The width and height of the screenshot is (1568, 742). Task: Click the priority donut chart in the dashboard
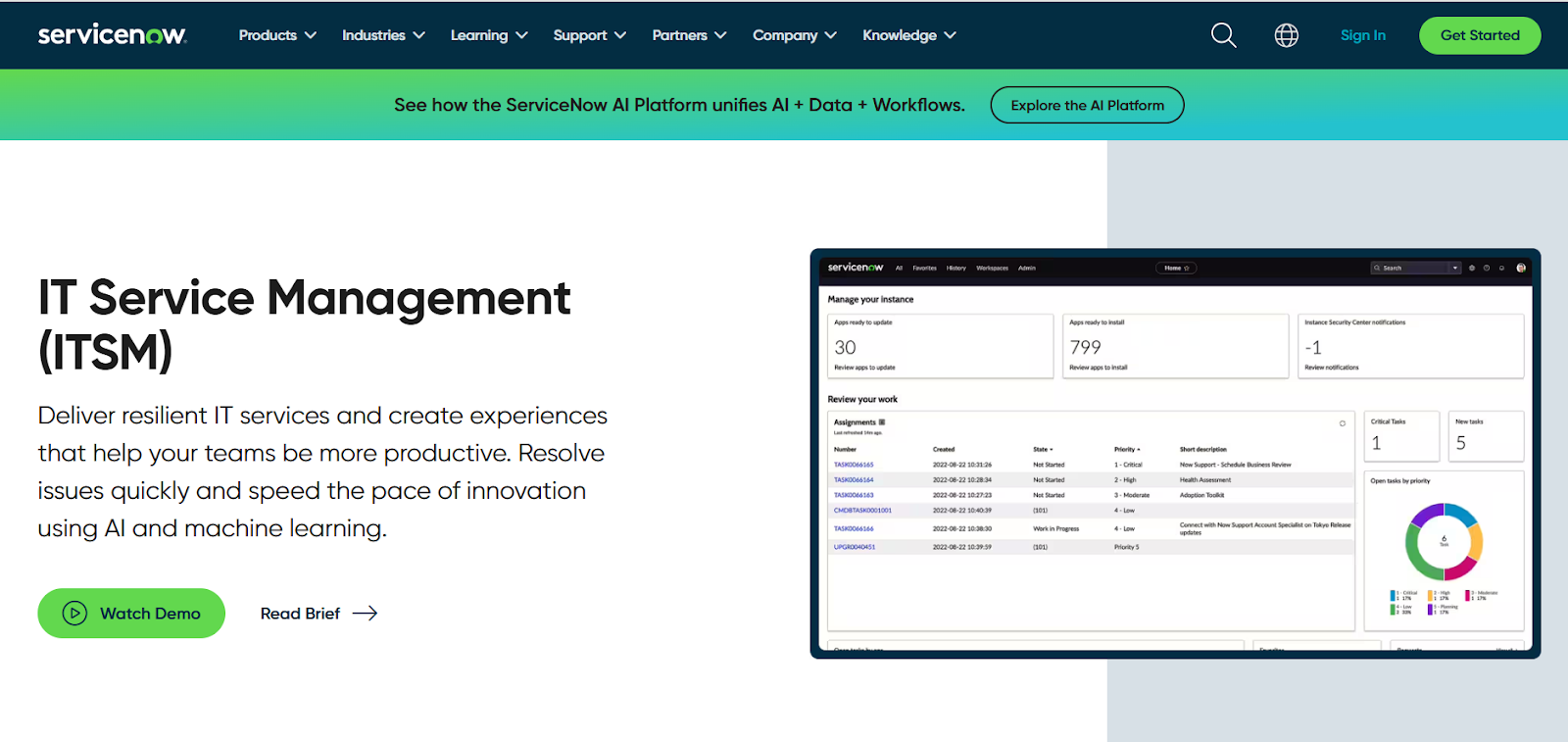[1444, 542]
